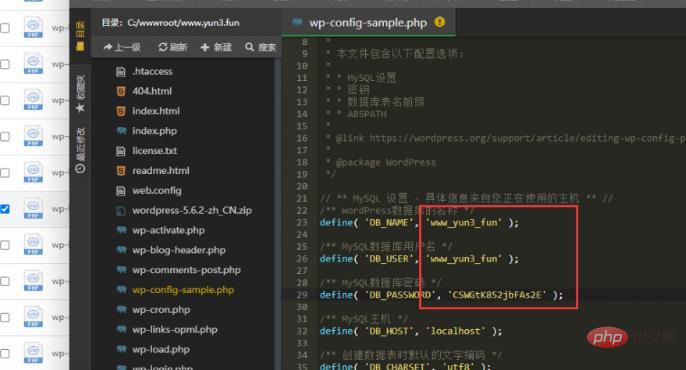
Task: Open file search with 搜索
Action: (x=261, y=47)
